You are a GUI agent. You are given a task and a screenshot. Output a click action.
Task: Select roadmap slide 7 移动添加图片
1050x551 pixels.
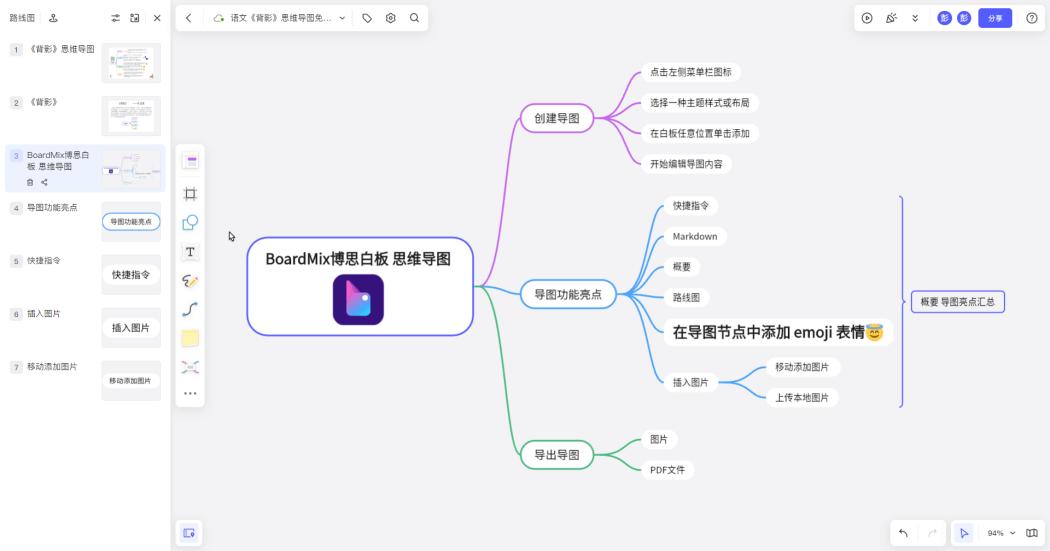[x=85, y=380]
